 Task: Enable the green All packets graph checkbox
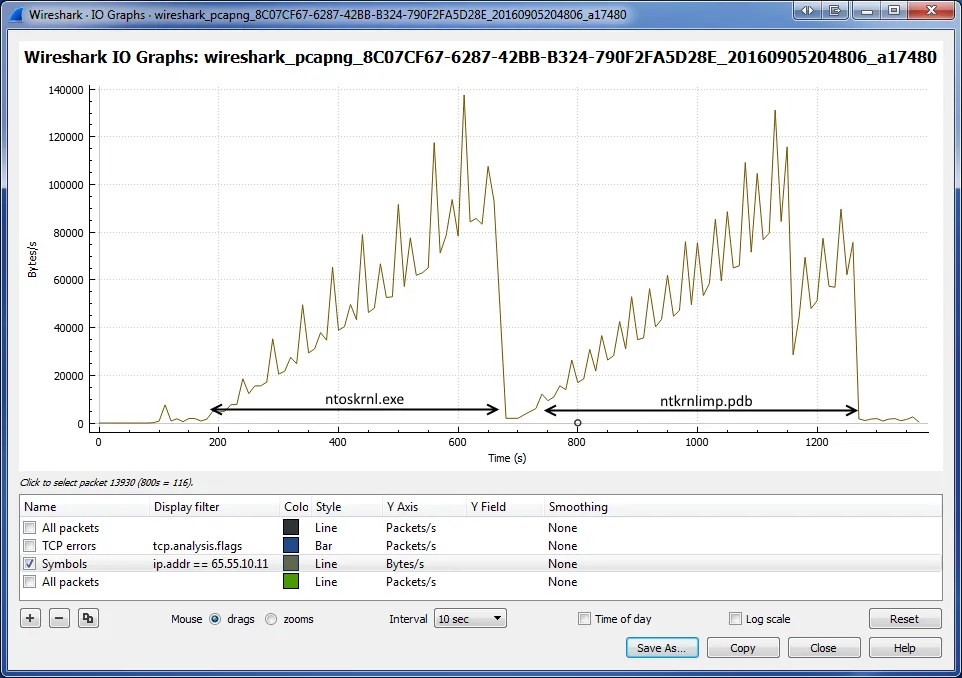[x=29, y=581]
